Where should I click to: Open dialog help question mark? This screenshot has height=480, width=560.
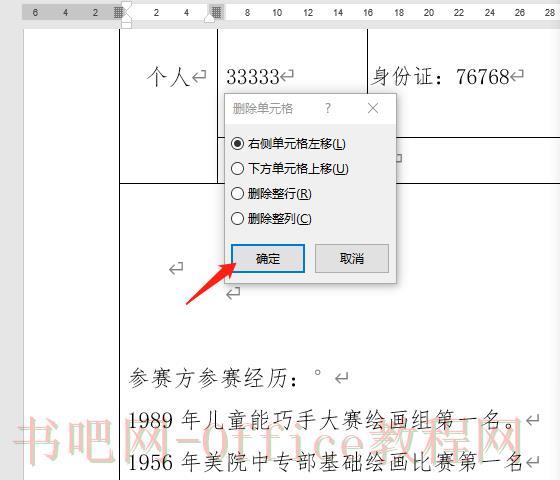[x=328, y=108]
